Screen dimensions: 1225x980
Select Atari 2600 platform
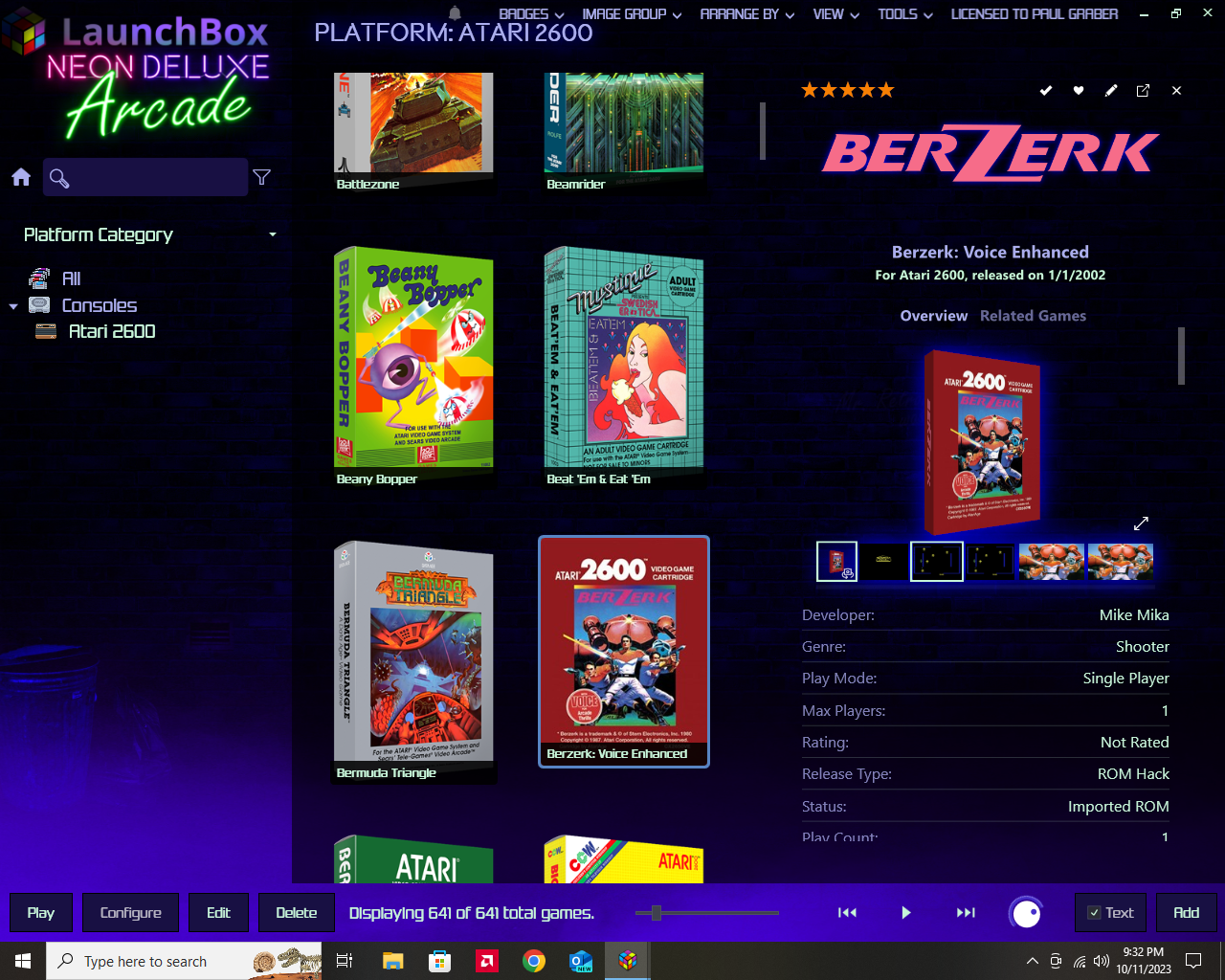112,331
